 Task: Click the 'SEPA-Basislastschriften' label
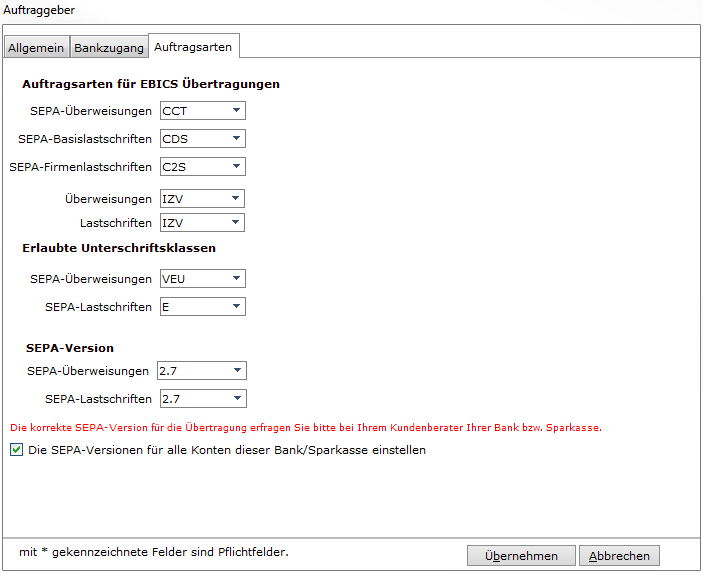[85, 139]
